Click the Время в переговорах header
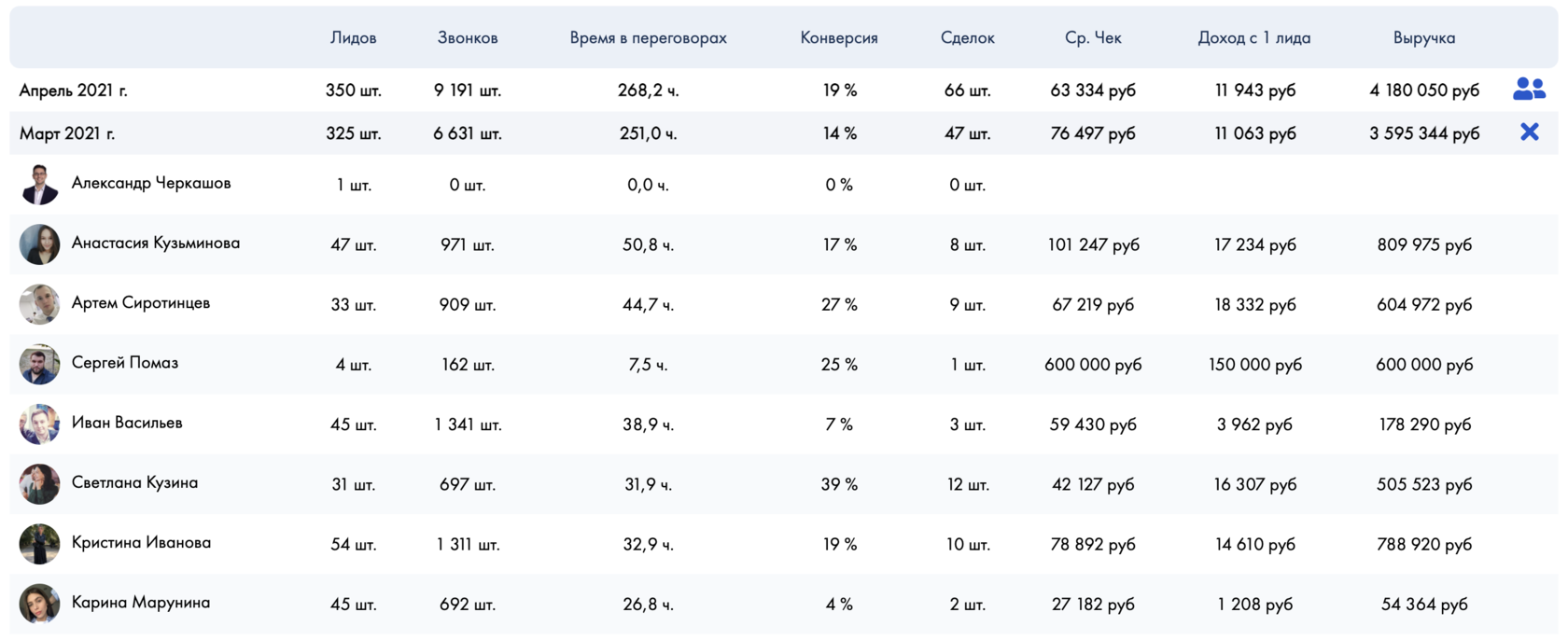1568x640 pixels. click(648, 38)
